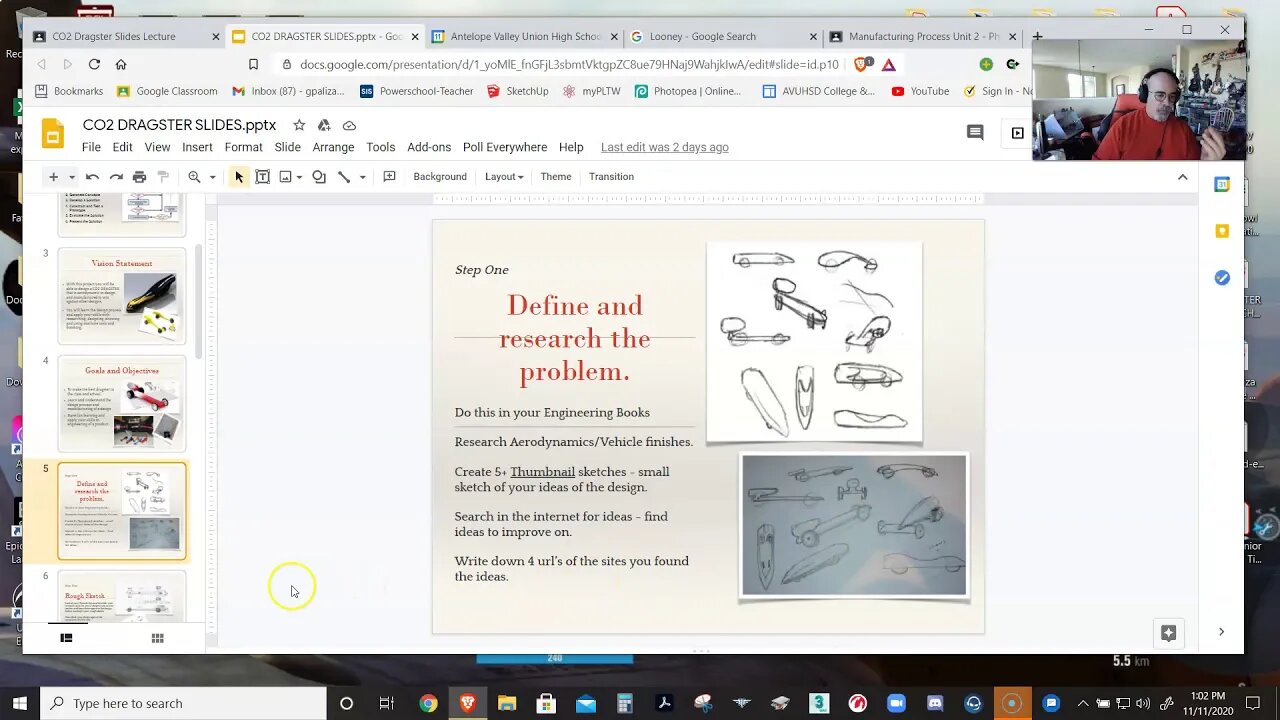Click the Theme button
The image size is (1280, 720).
(x=556, y=177)
